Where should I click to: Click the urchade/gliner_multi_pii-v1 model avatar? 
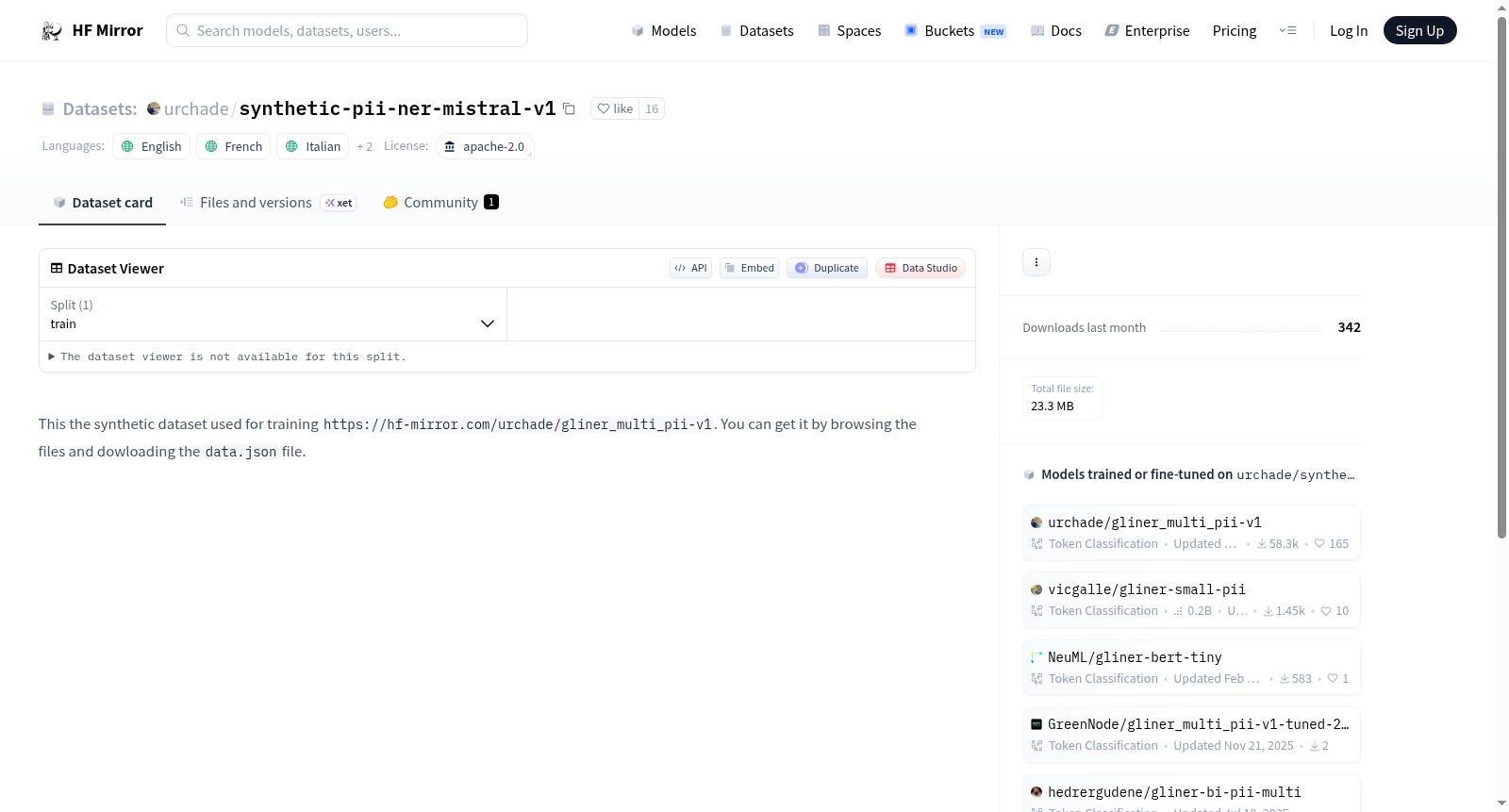1036,522
